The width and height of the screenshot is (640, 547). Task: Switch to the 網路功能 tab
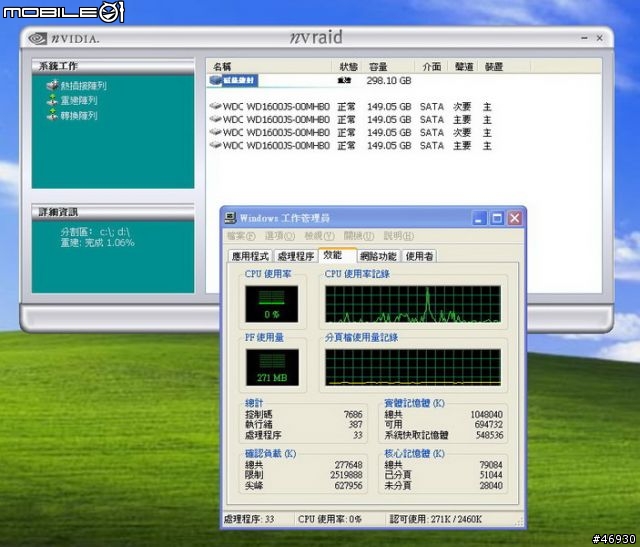pyautogui.click(x=378, y=256)
